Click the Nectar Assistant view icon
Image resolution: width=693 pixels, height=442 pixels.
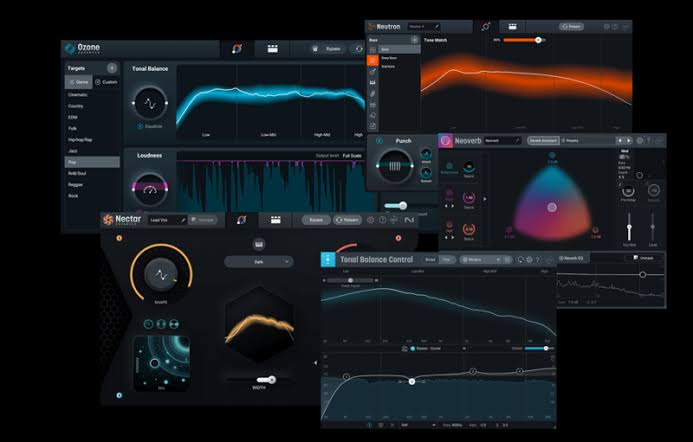click(241, 220)
